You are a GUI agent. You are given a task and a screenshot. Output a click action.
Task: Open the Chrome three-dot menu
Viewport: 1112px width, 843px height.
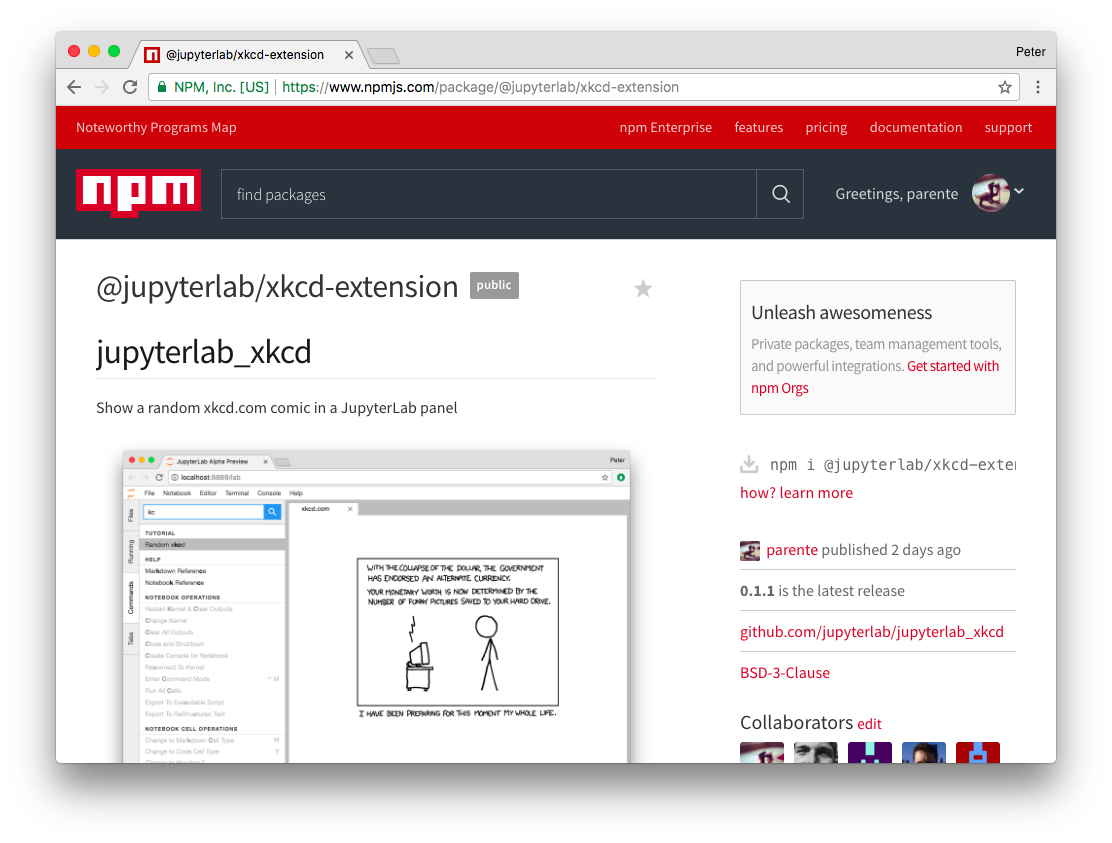(x=1038, y=87)
